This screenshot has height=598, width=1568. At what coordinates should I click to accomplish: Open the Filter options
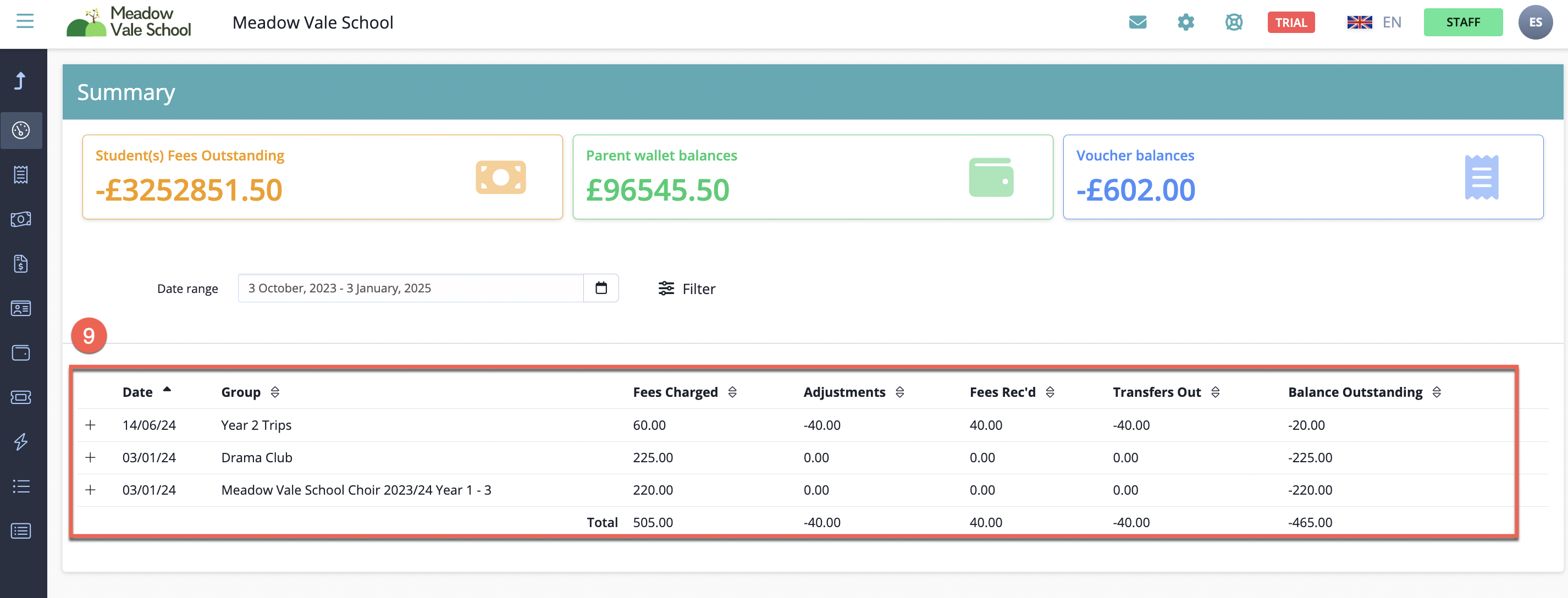click(x=687, y=289)
